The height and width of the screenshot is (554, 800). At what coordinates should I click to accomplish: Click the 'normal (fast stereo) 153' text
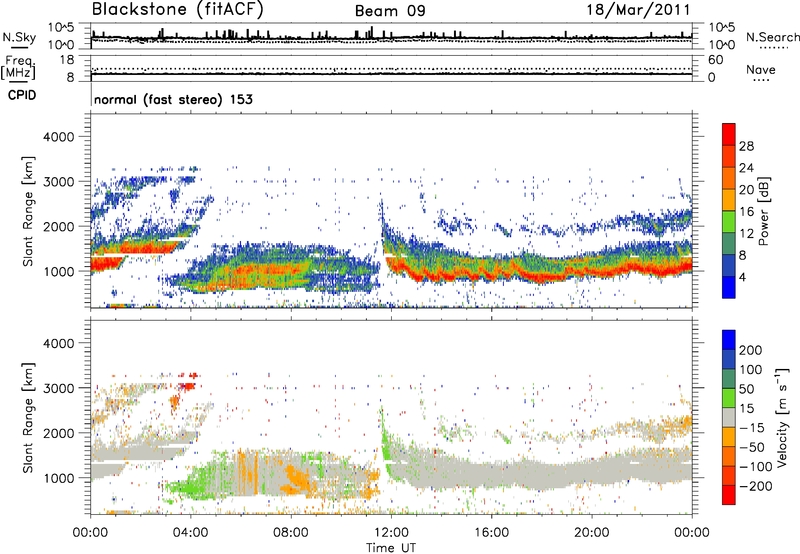(x=173, y=99)
